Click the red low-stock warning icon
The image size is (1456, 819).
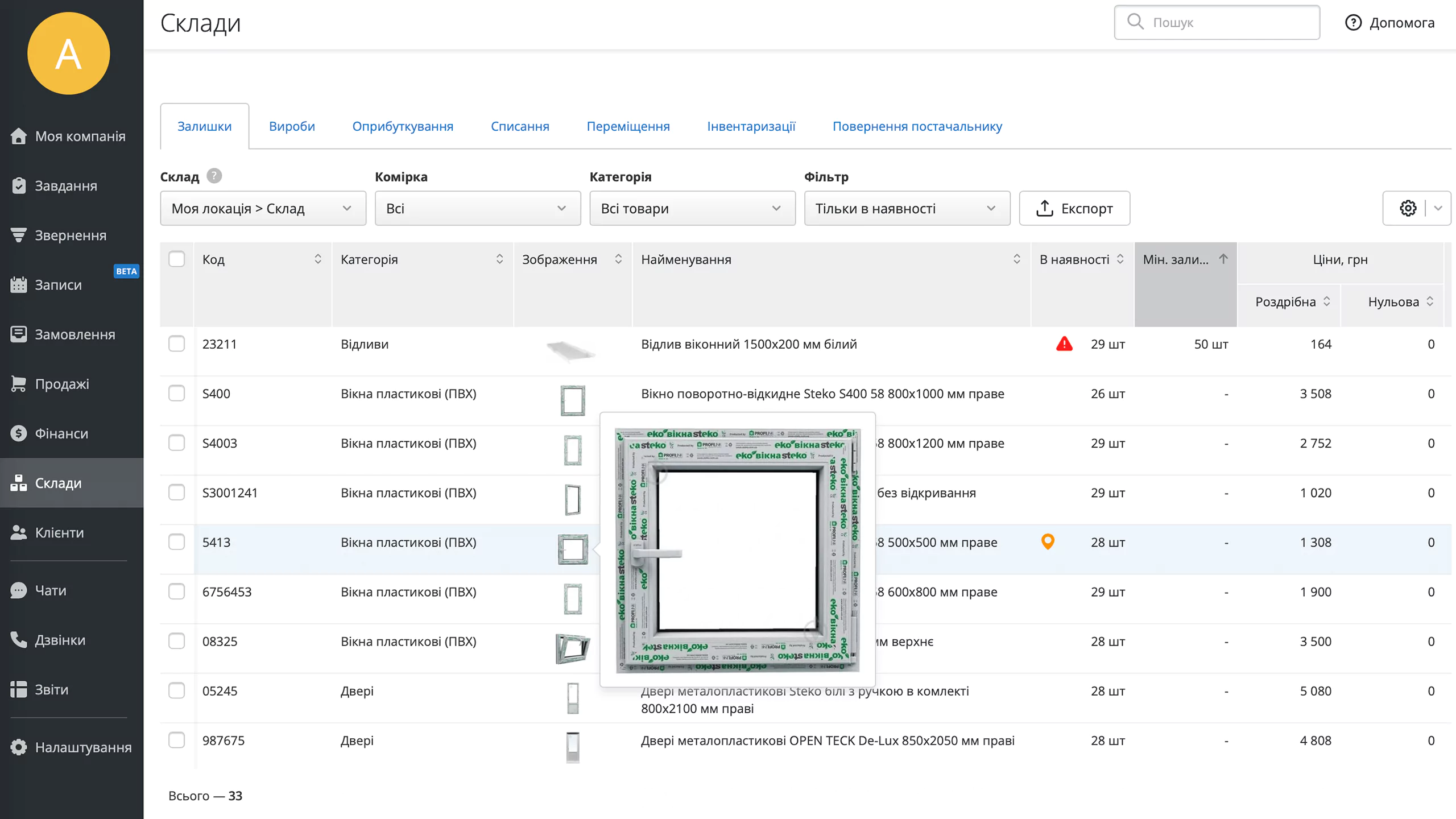pos(1064,344)
